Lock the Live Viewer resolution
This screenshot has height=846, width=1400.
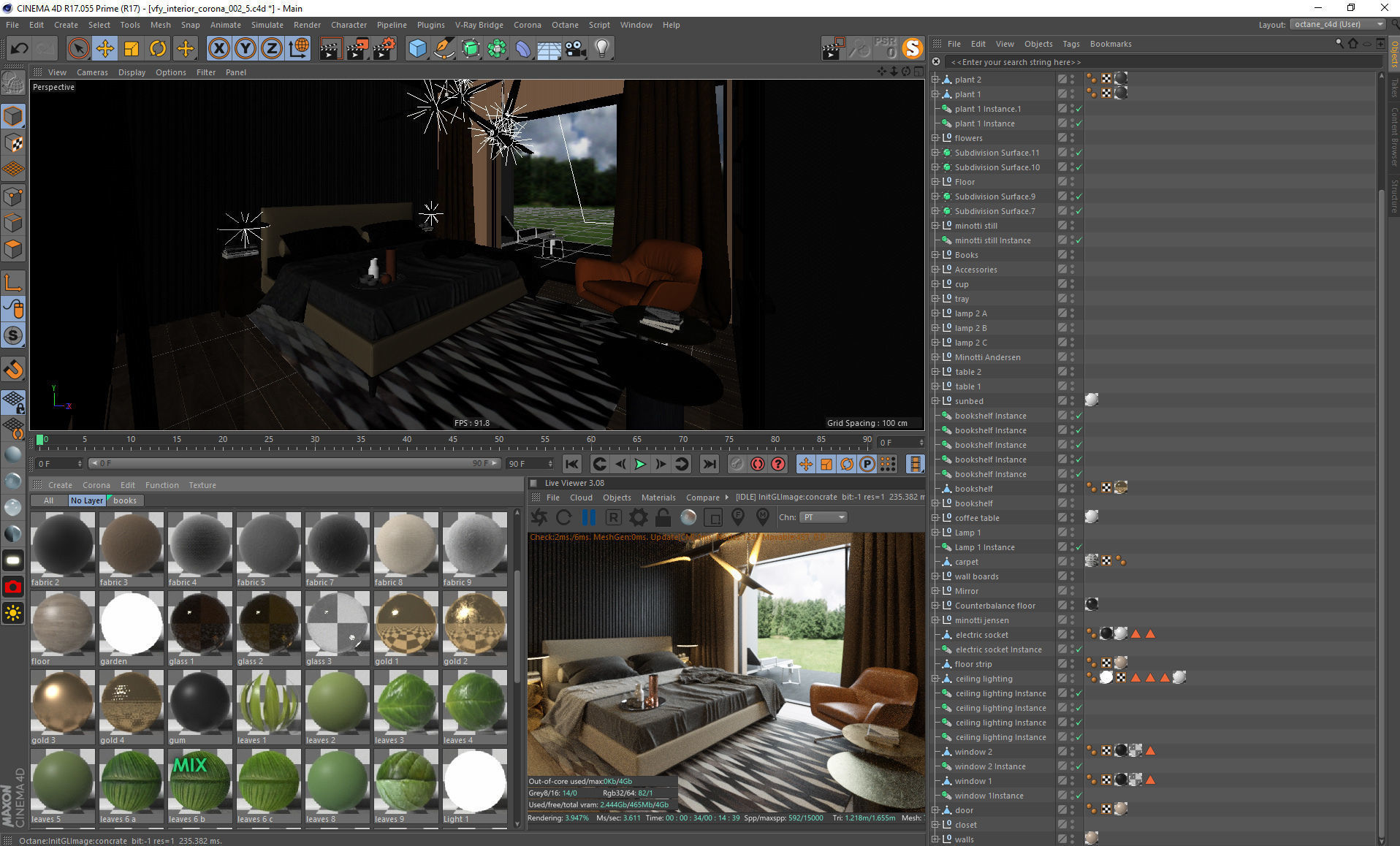pyautogui.click(x=663, y=517)
